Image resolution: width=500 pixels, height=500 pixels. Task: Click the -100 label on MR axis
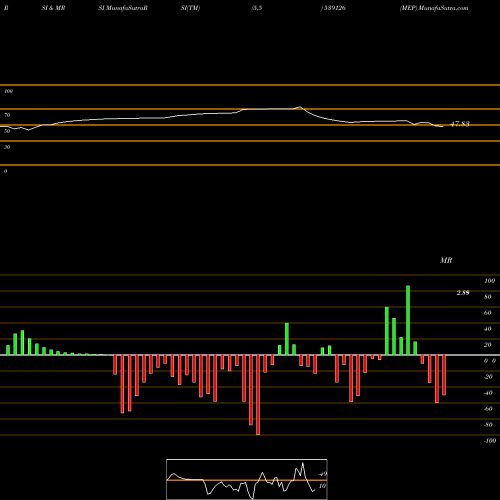point(490,441)
